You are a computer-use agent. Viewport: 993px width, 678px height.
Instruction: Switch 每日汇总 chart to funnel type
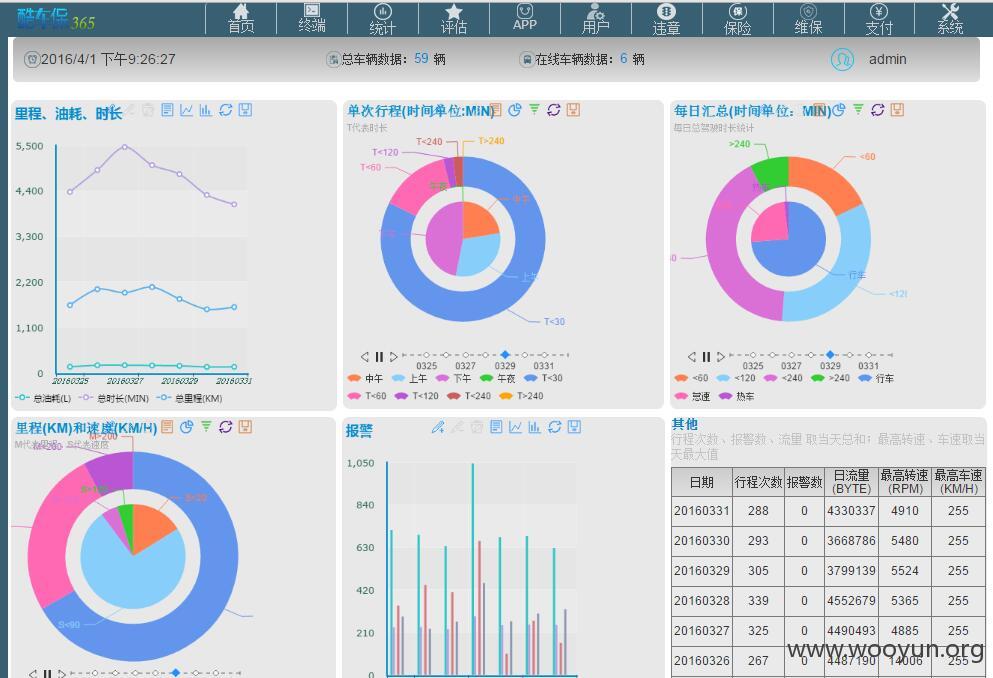pos(858,110)
